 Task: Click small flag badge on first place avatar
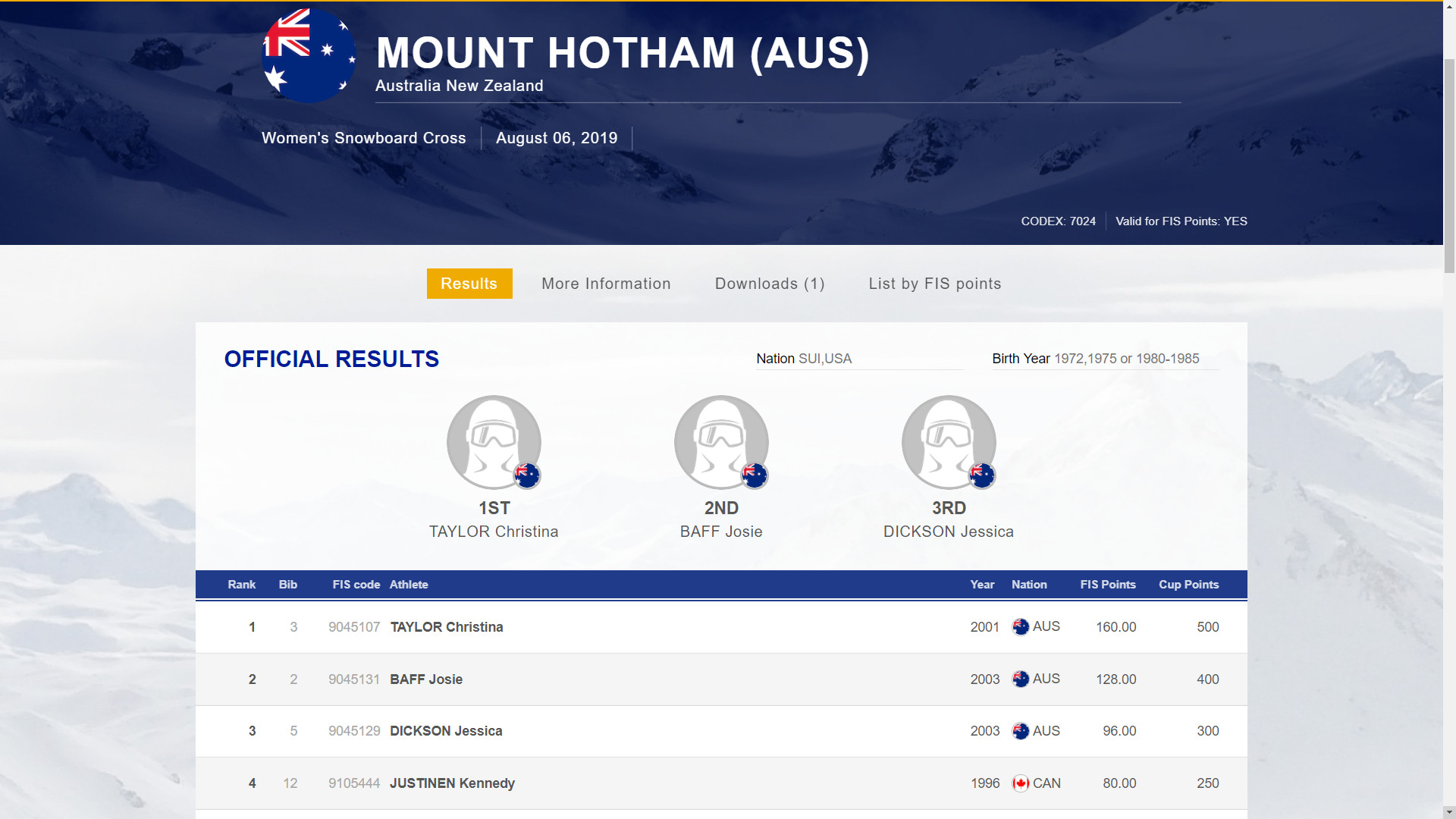pos(527,475)
